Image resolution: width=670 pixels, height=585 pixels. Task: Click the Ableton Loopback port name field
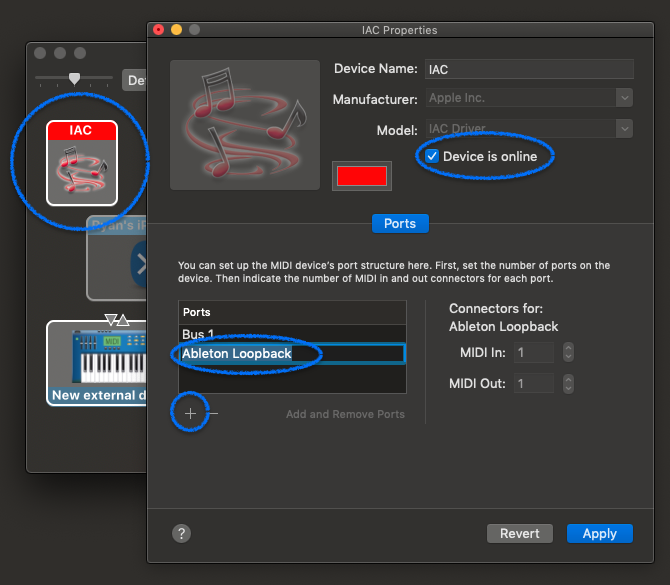coord(292,354)
